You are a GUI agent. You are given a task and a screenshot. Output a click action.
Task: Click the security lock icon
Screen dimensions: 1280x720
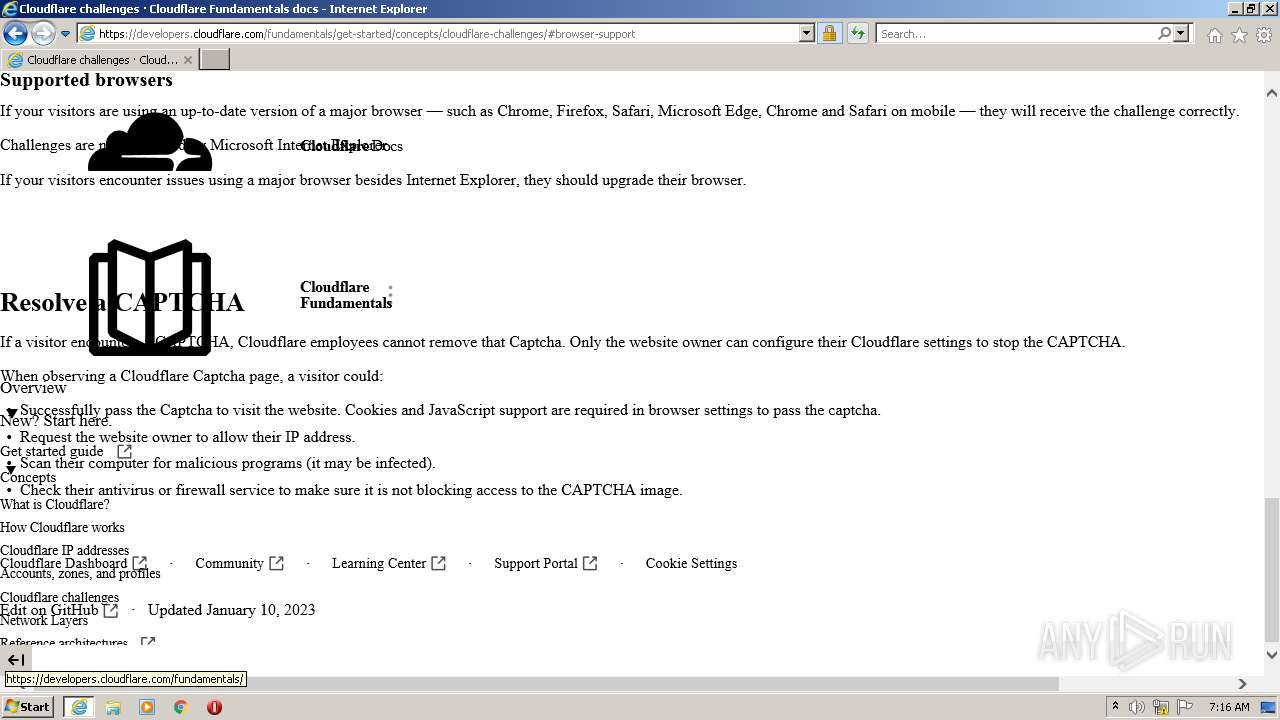[829, 34]
